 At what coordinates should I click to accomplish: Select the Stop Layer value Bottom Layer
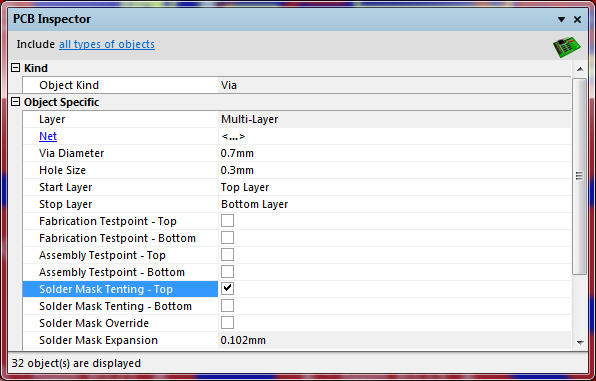(395, 204)
